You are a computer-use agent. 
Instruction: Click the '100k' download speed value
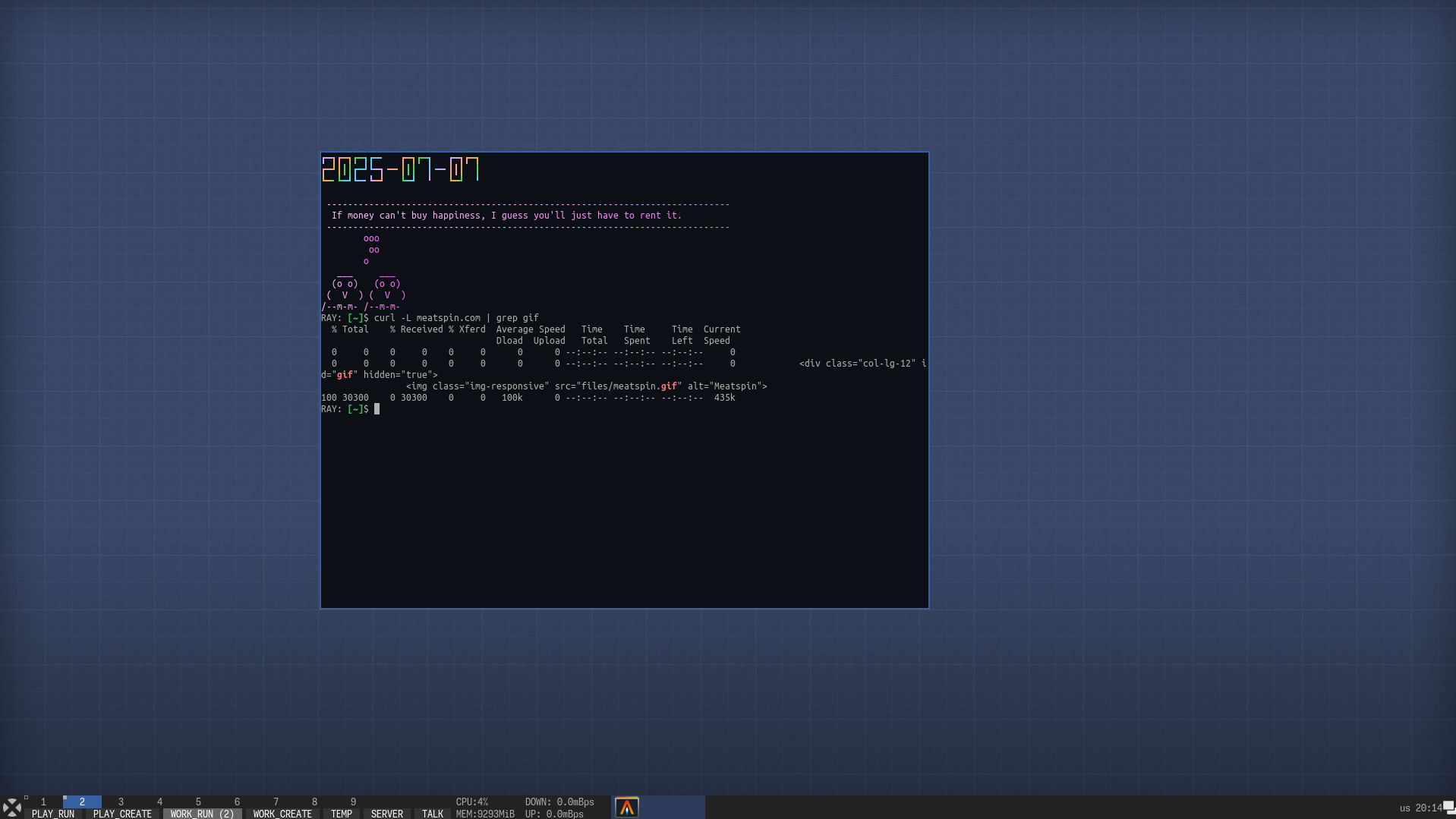tap(512, 398)
